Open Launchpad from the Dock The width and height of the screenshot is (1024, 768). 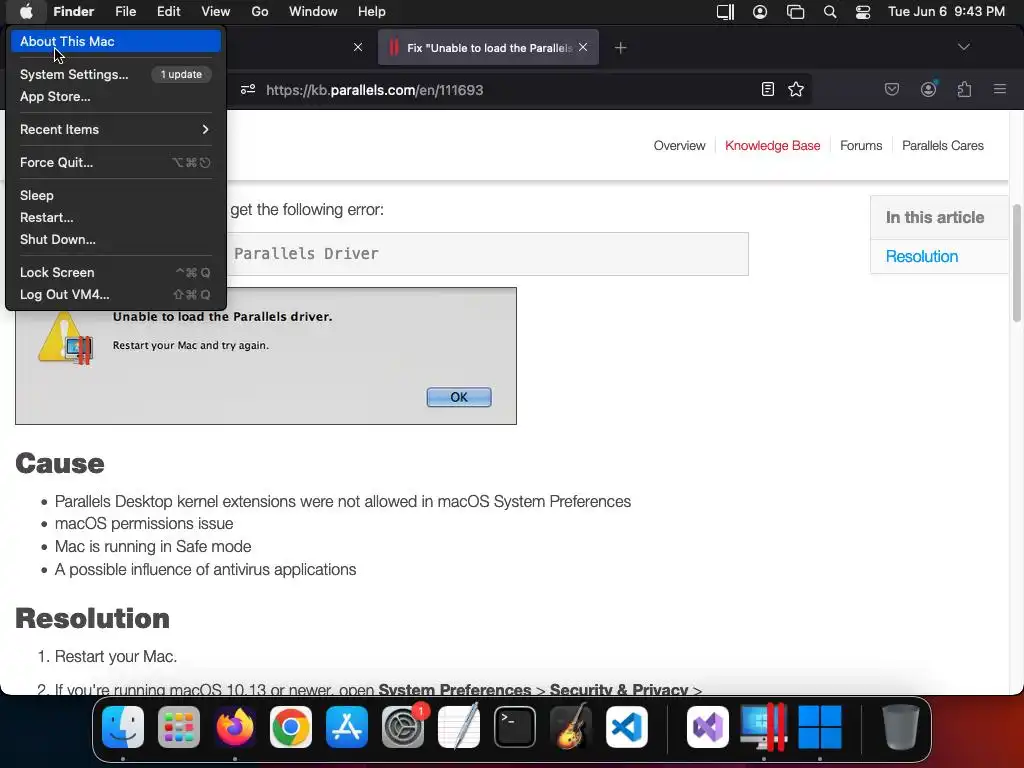(179, 727)
